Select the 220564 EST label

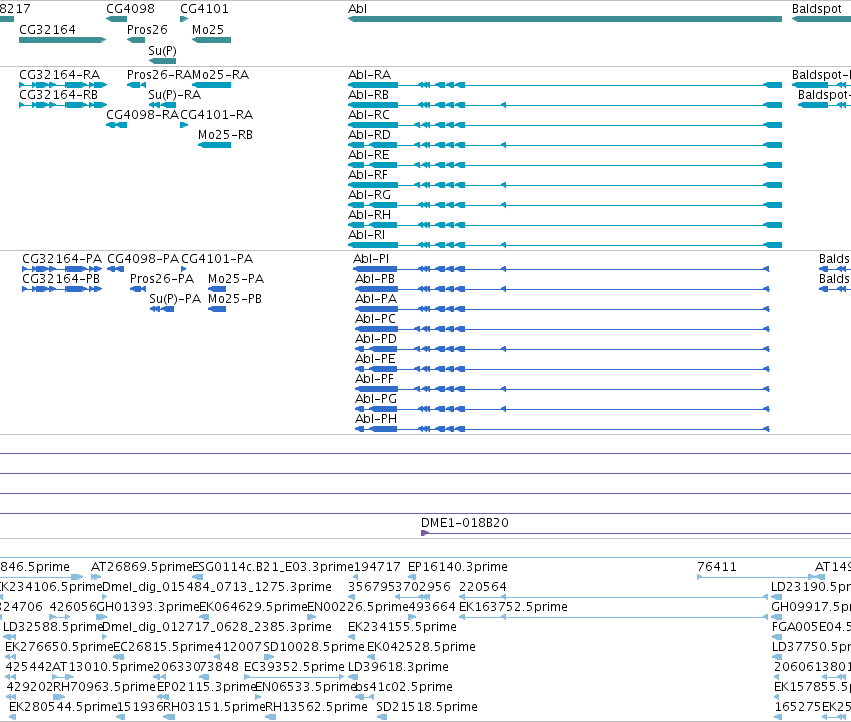click(x=483, y=587)
